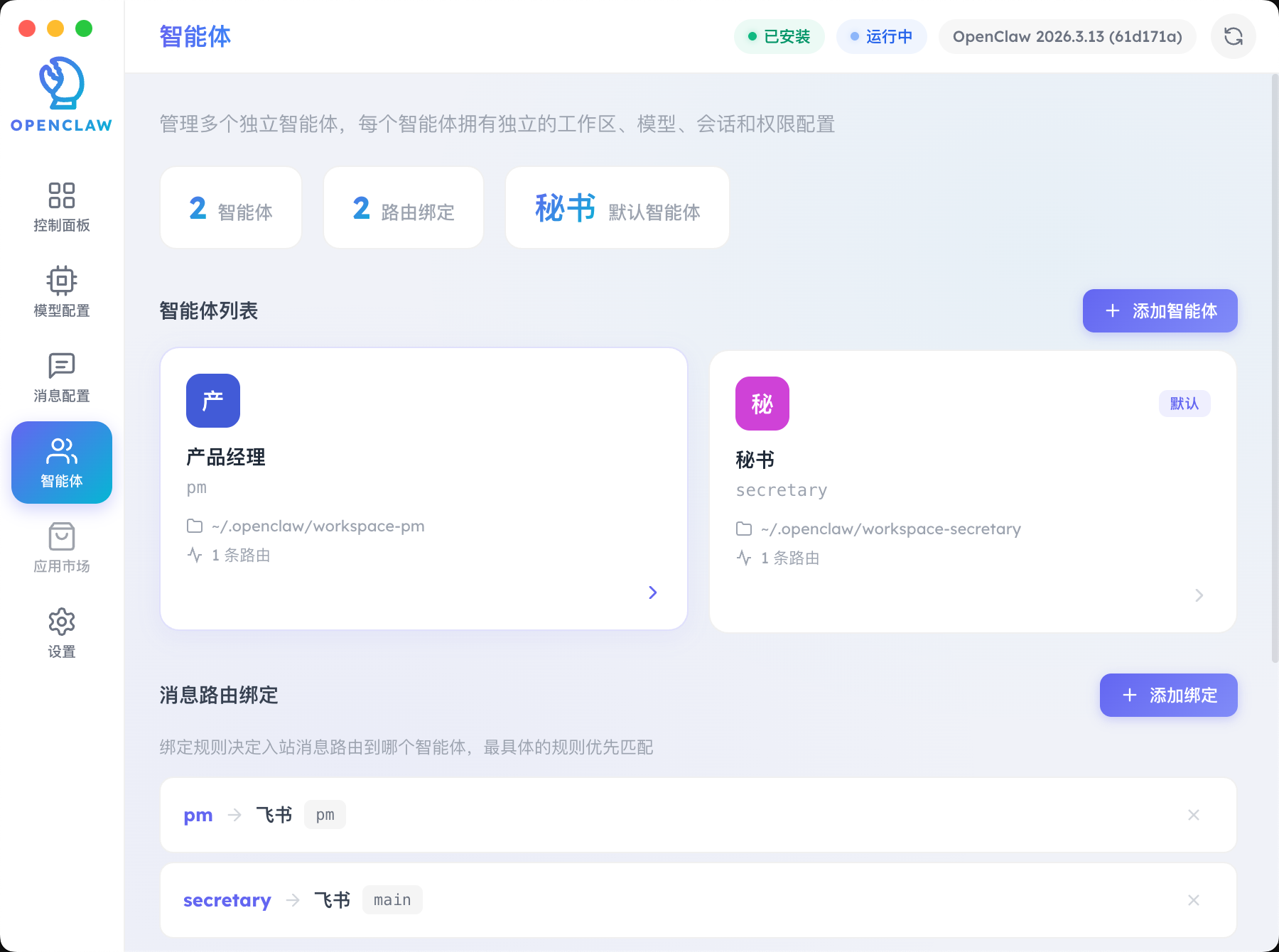This screenshot has width=1279, height=952.
Task: Click the 产 avatar on 产品经理 card
Action: [x=212, y=401]
